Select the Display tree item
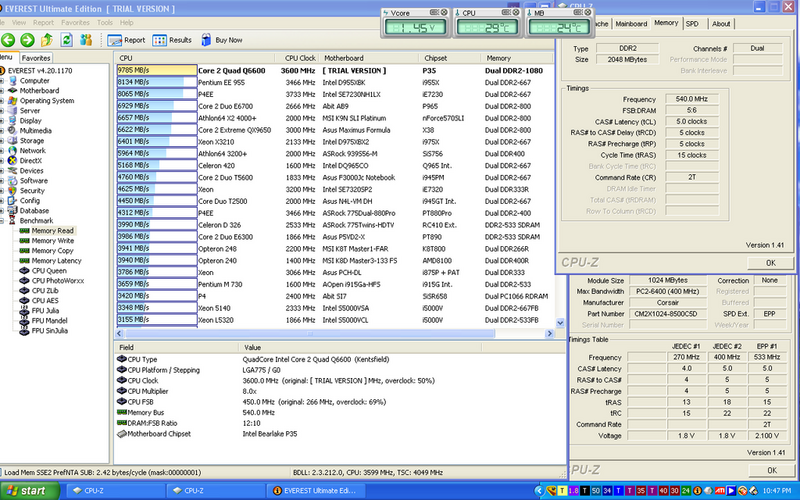This screenshot has width=800, height=500. [31, 120]
